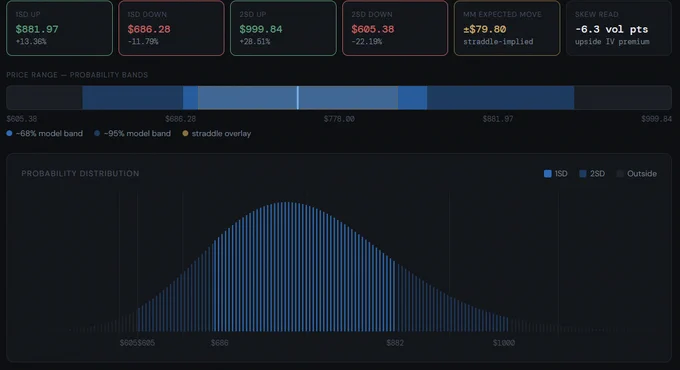Click the straddle-implied caption text
The image size is (680, 370).
tap(498, 42)
